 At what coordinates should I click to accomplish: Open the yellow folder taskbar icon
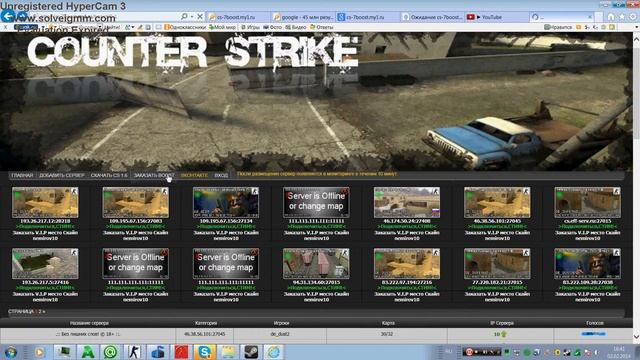(228, 352)
